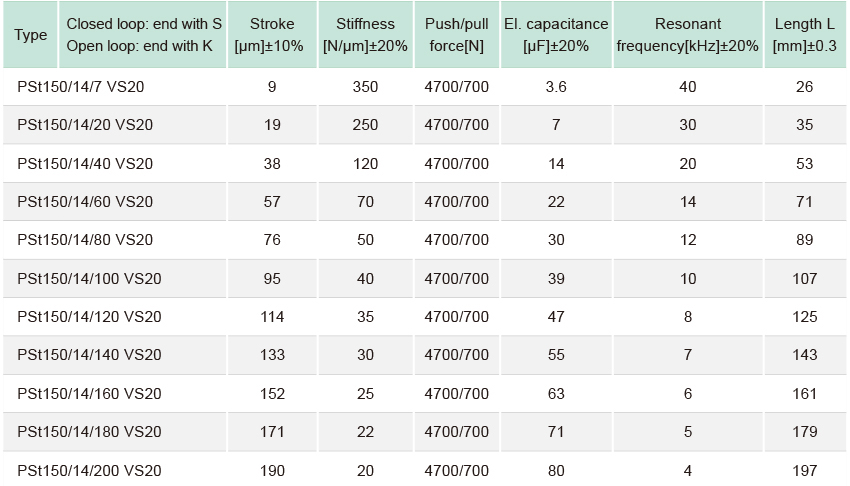
Task: Click capacitance value 3.6
Action: tap(556, 87)
